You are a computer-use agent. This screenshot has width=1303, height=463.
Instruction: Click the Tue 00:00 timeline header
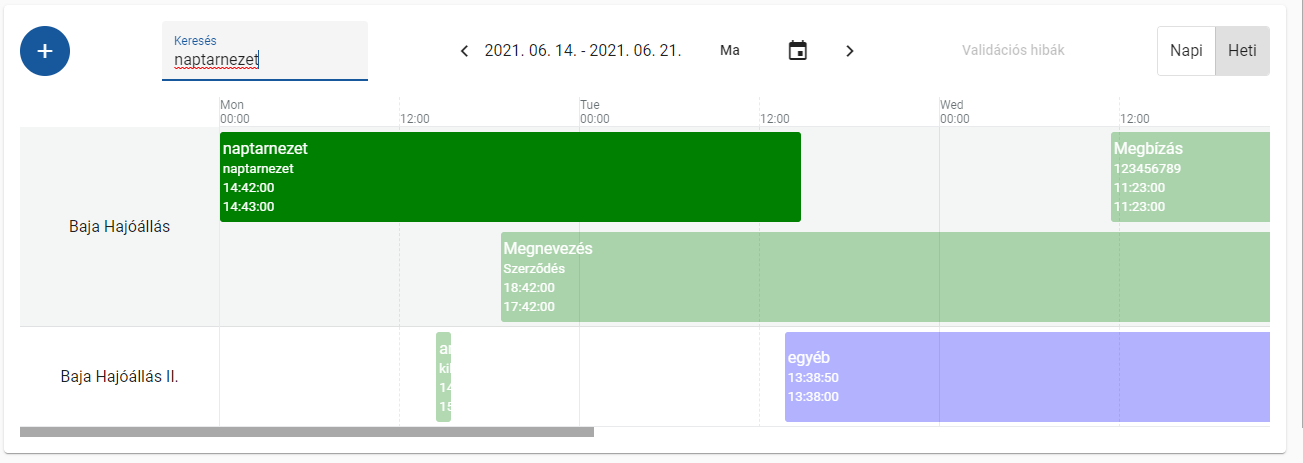coord(594,112)
